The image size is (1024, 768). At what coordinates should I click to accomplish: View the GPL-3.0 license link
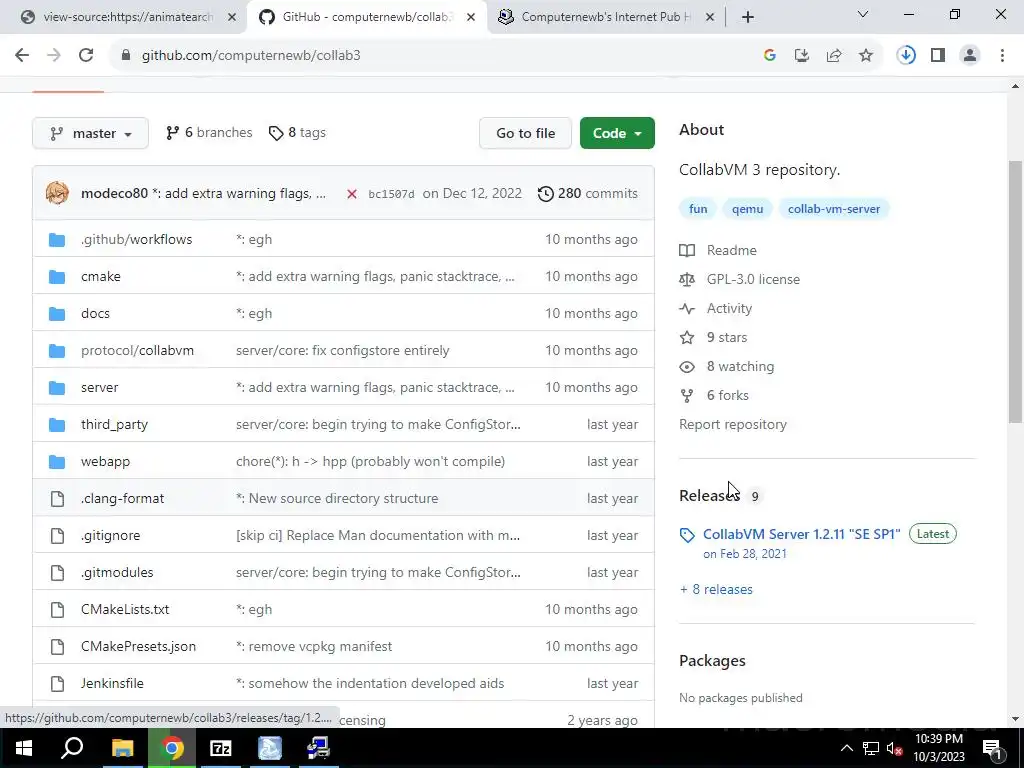[x=753, y=280]
